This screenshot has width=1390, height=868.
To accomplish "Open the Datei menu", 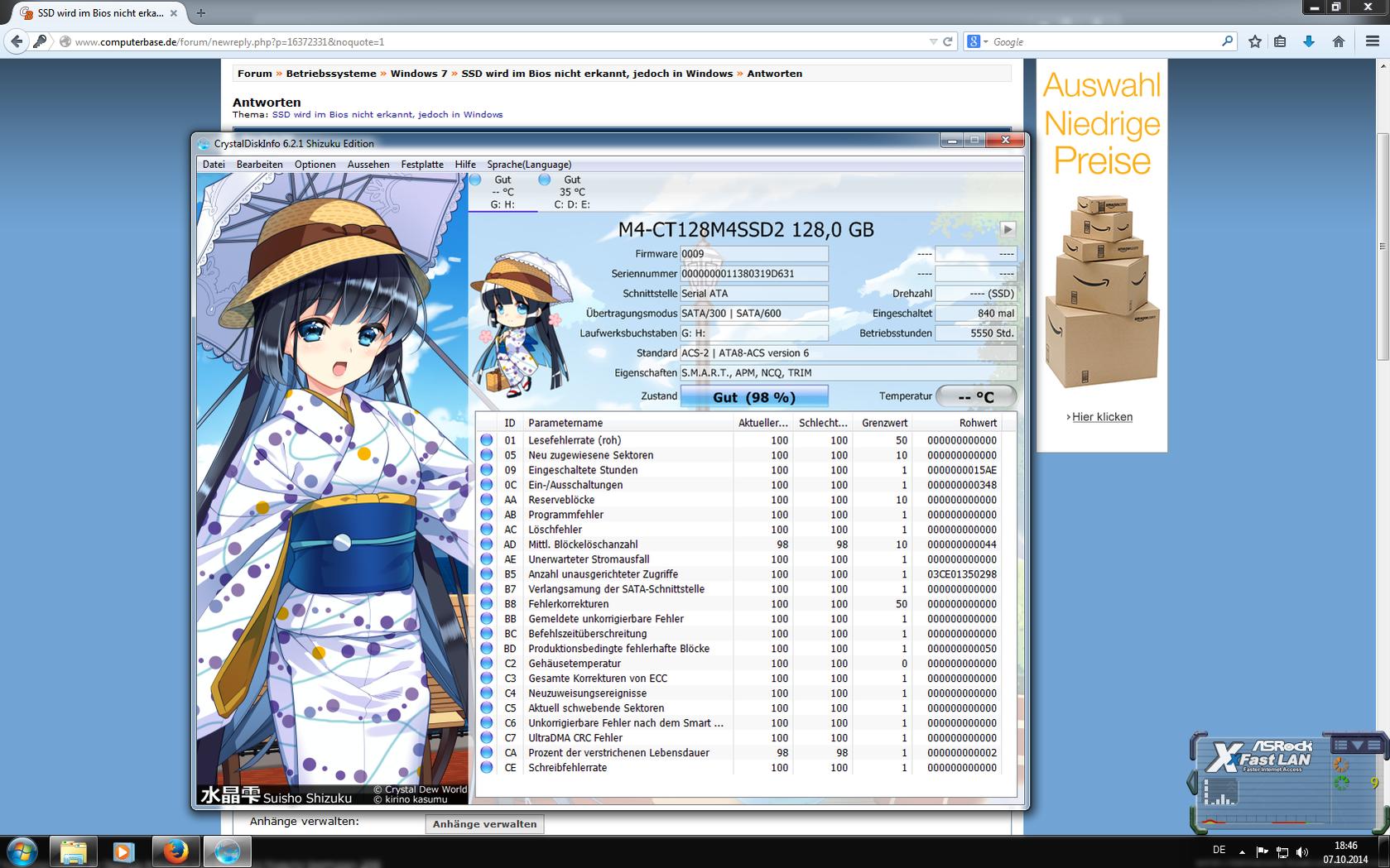I will pyautogui.click(x=214, y=165).
